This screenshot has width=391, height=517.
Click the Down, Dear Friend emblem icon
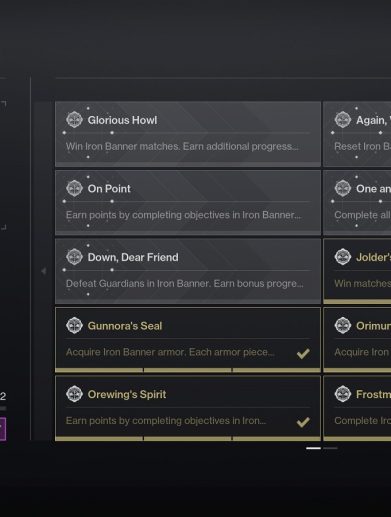click(74, 257)
